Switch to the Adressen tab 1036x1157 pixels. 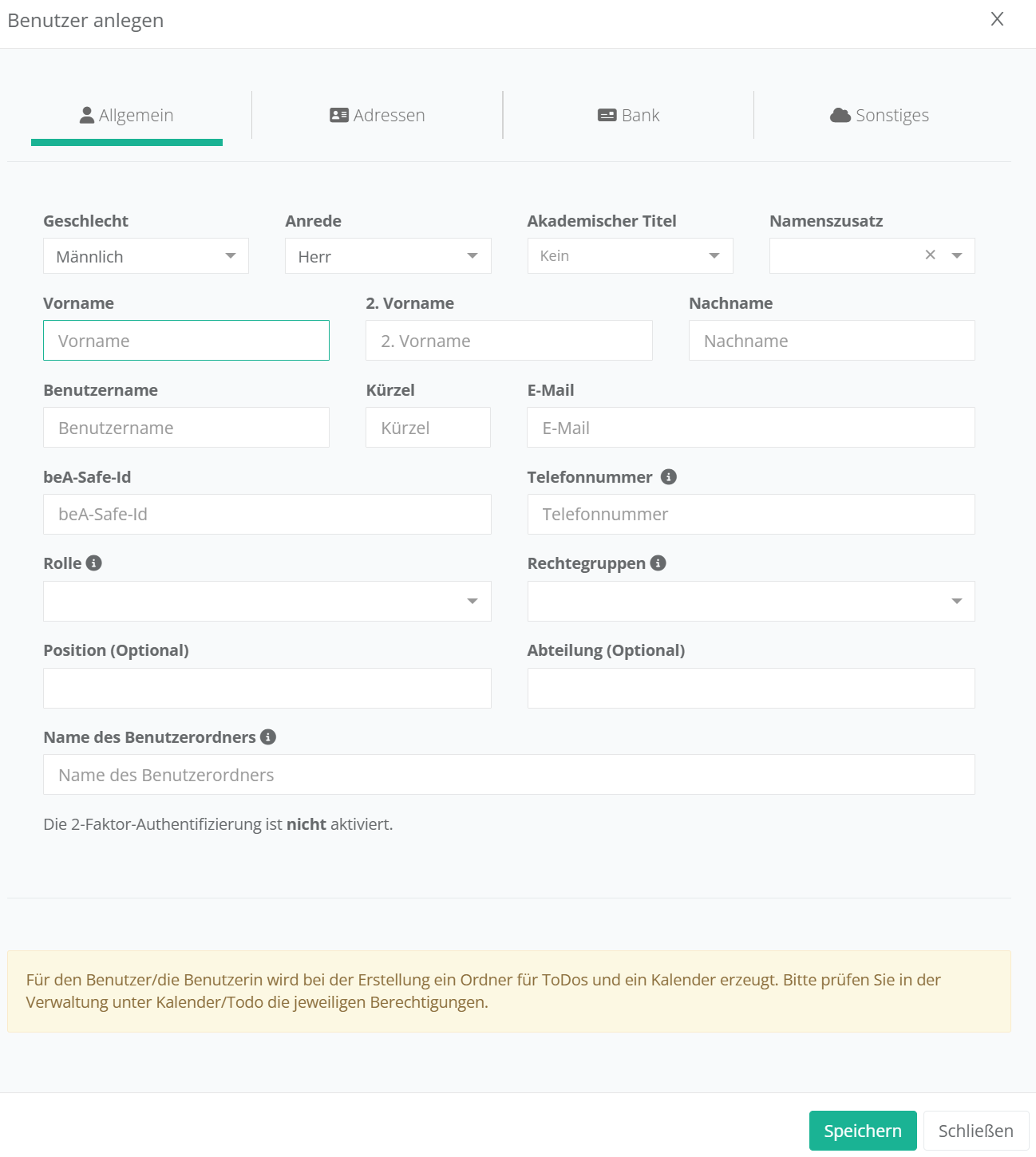coord(378,115)
